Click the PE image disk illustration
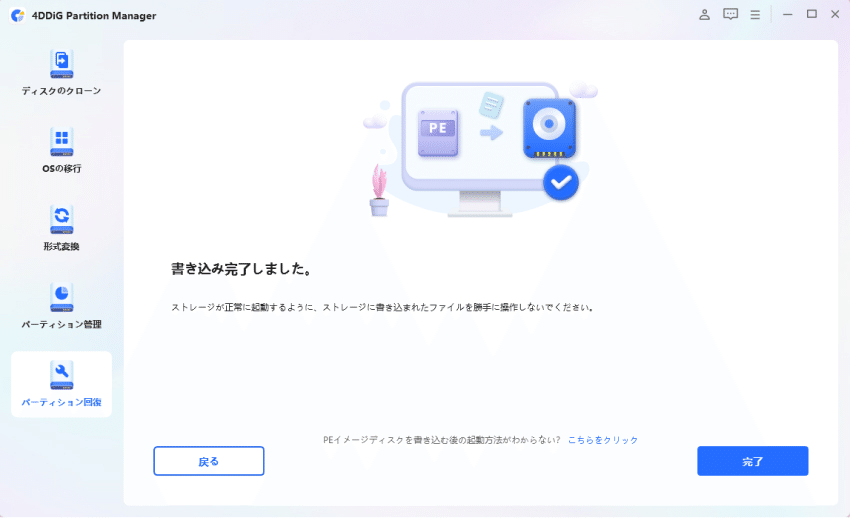Image resolution: width=850 pixels, height=518 pixels. point(438,133)
